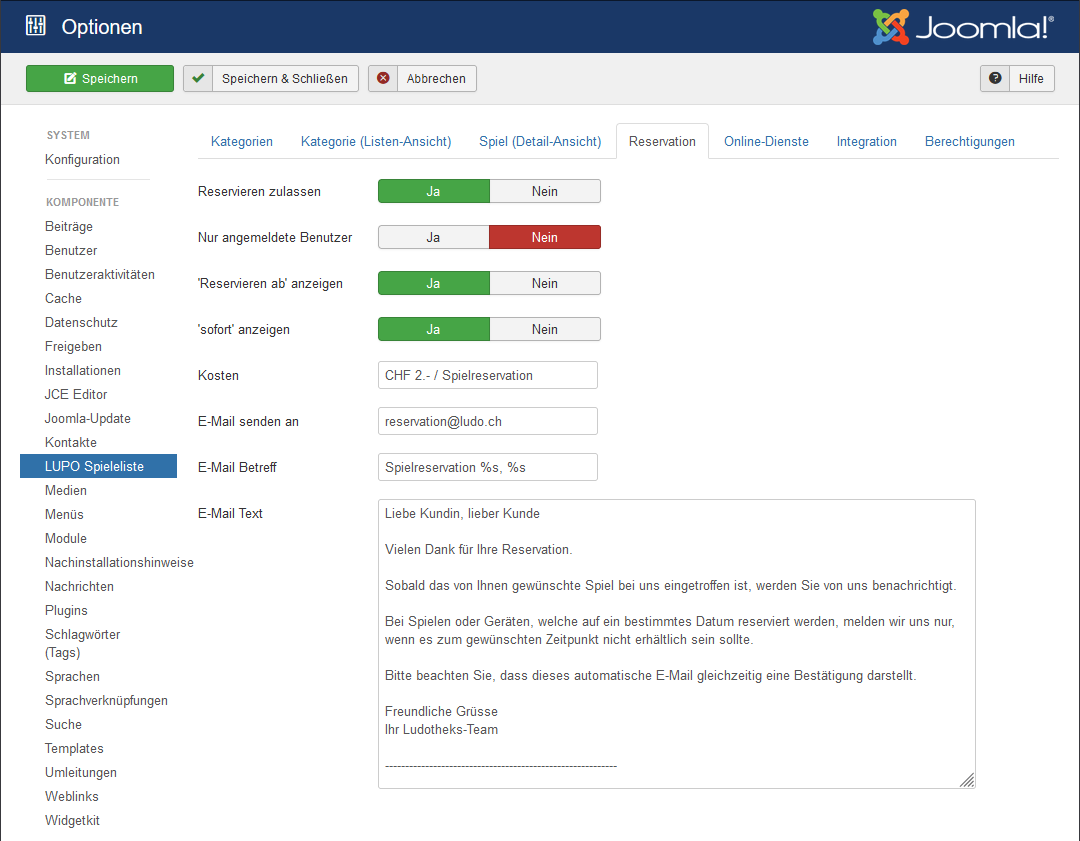
Task: Click the red cancel icon beside Abbrechen
Action: (x=383, y=79)
